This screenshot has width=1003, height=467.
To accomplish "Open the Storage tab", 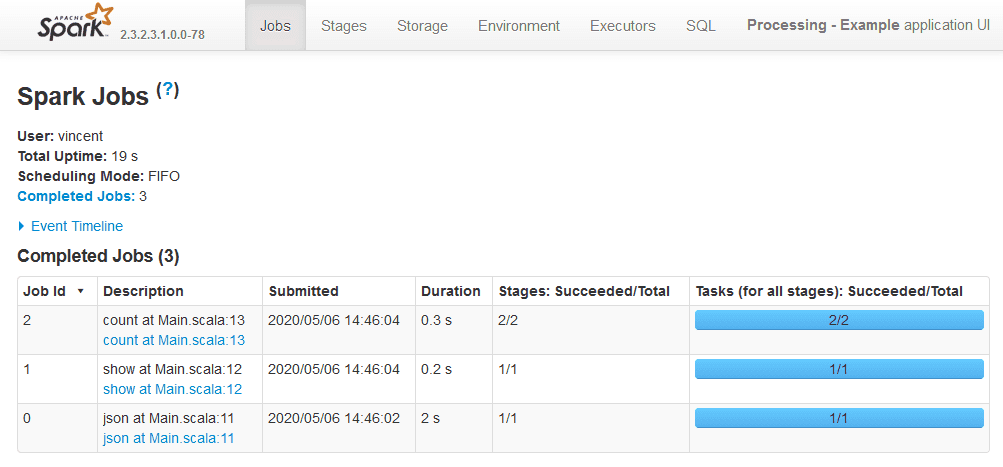I will pyautogui.click(x=422, y=26).
